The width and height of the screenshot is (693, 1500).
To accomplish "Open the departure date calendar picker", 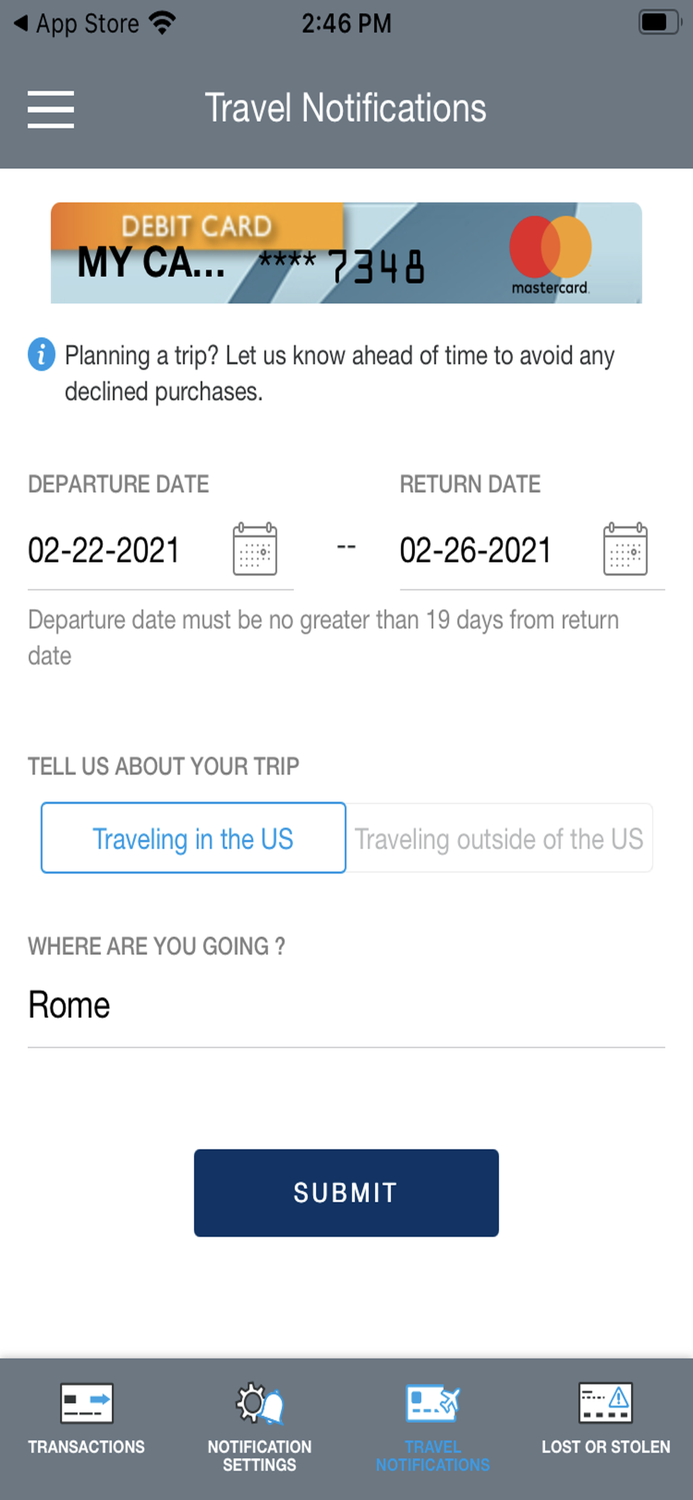I will pyautogui.click(x=255, y=549).
